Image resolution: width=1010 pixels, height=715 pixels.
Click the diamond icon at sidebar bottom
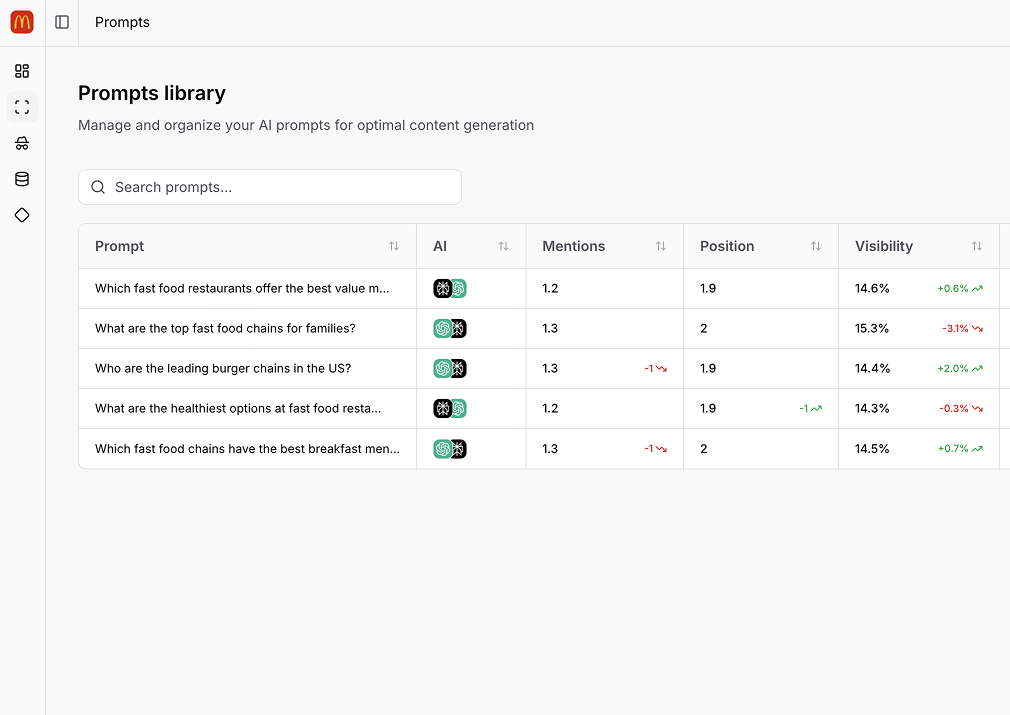point(22,214)
